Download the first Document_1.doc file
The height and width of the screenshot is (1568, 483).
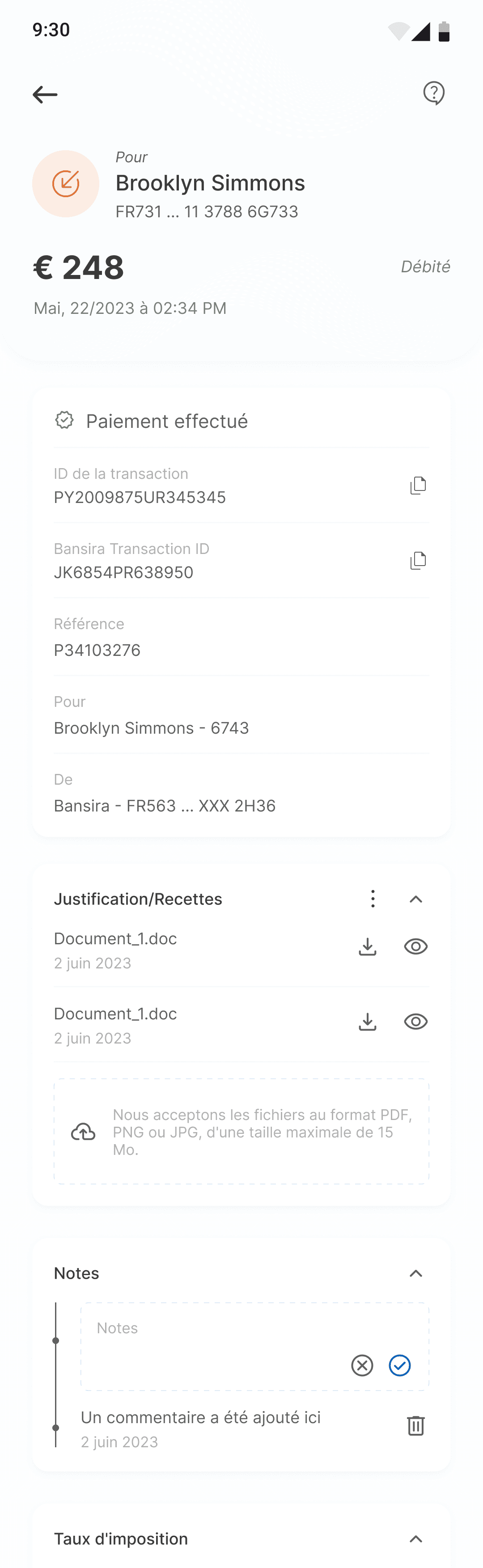367,947
